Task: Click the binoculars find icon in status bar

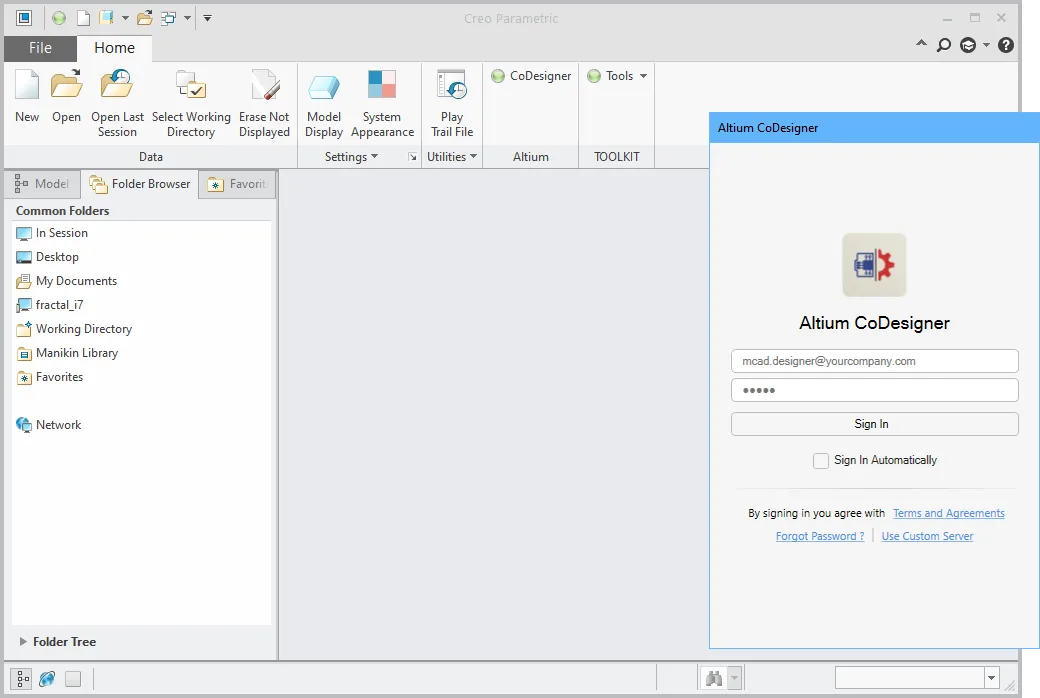Action: click(714, 678)
